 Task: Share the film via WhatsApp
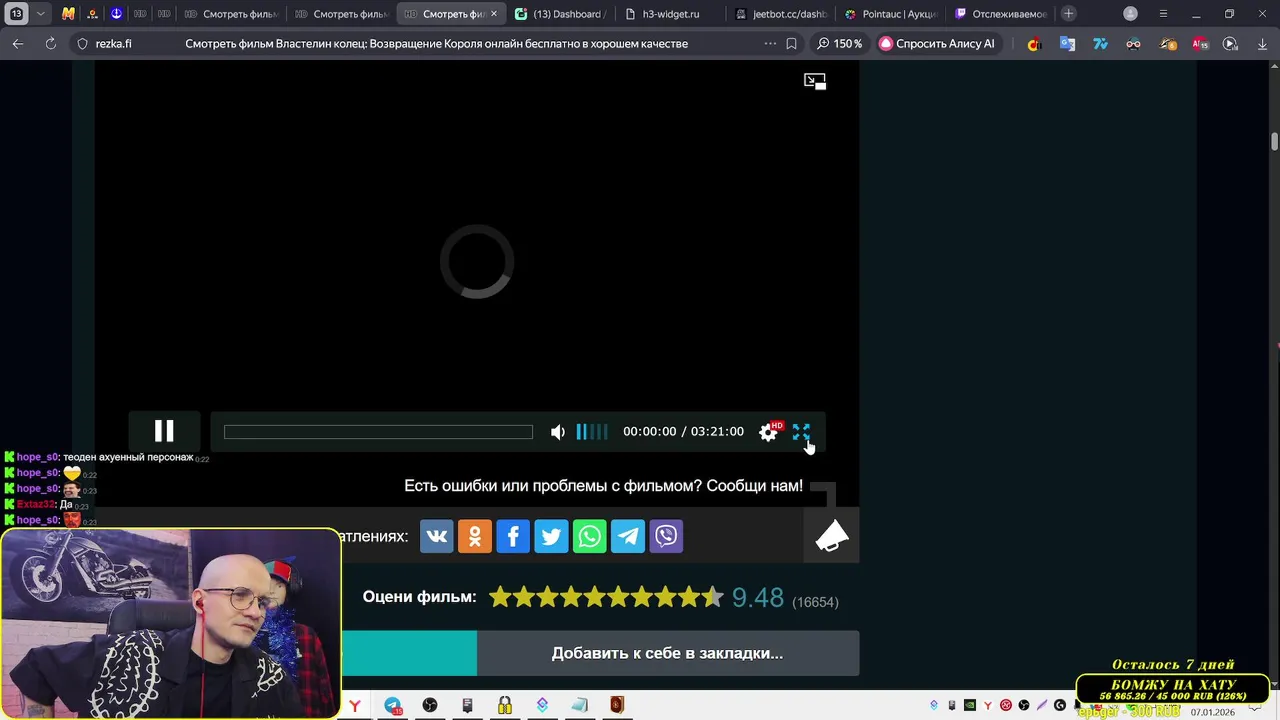(x=590, y=536)
